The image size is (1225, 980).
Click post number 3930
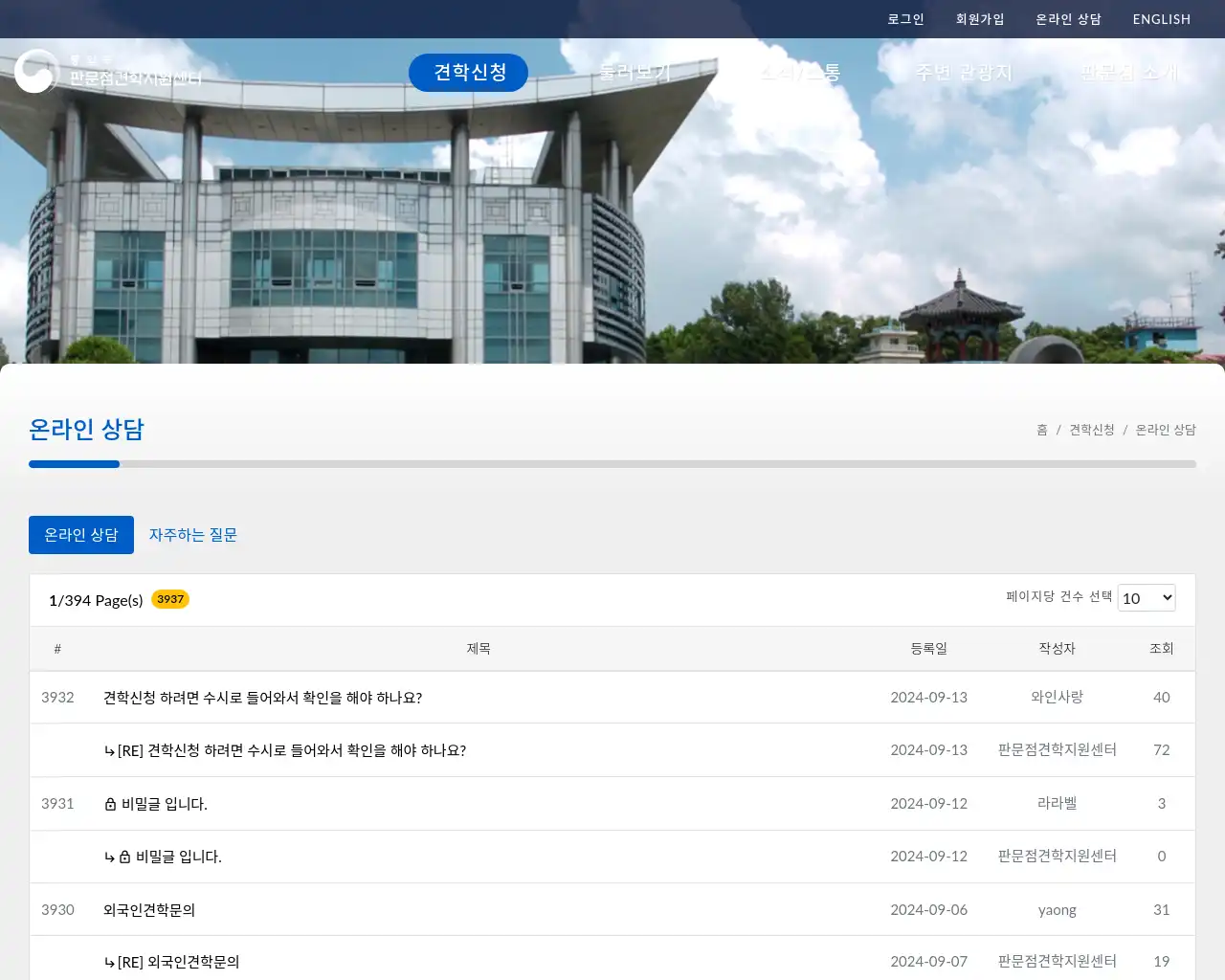(x=57, y=909)
